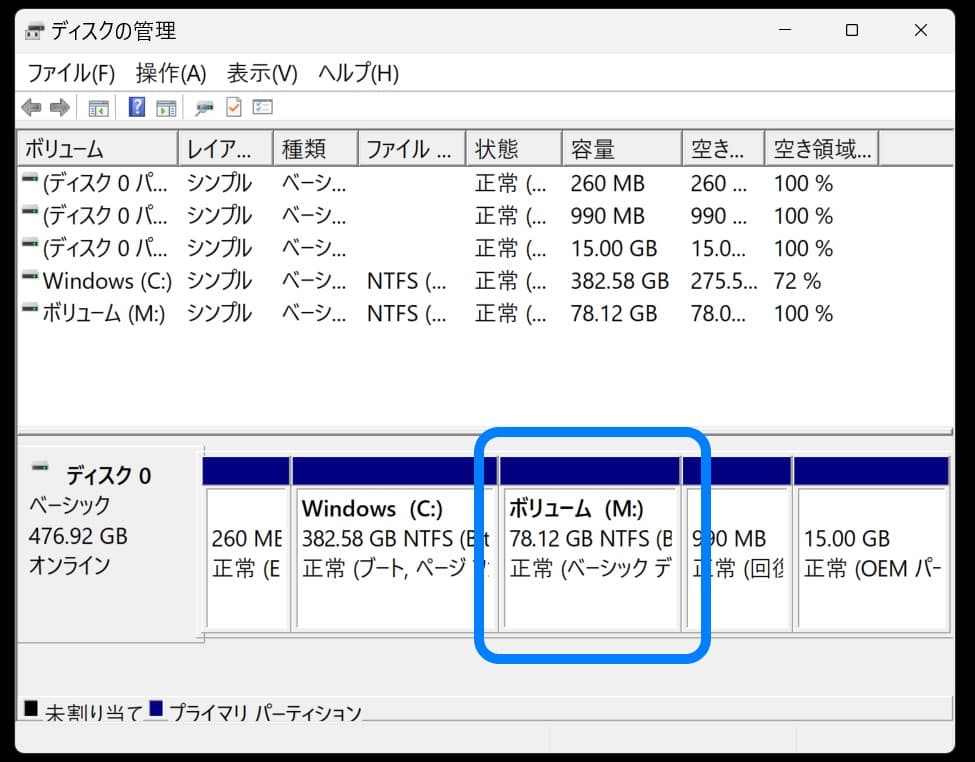The width and height of the screenshot is (975, 762).
Task: Toggle the console tree pane icon
Action: coord(98,108)
